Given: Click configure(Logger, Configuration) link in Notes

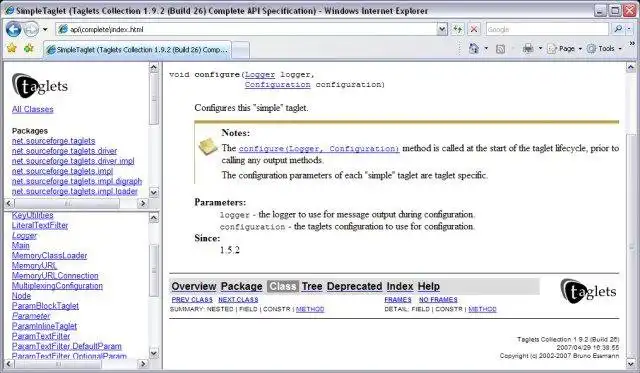Looking at the screenshot, I should 319,149.
